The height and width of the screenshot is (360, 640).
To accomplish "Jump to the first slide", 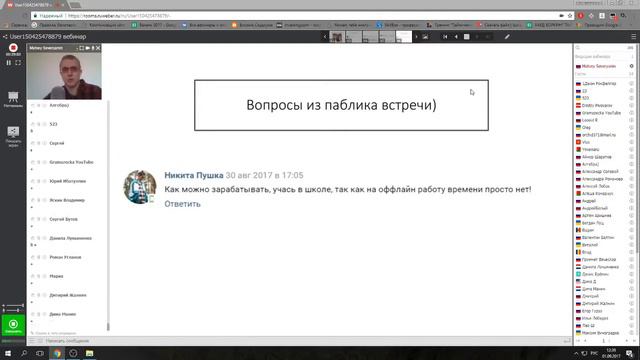I will tap(445, 37).
